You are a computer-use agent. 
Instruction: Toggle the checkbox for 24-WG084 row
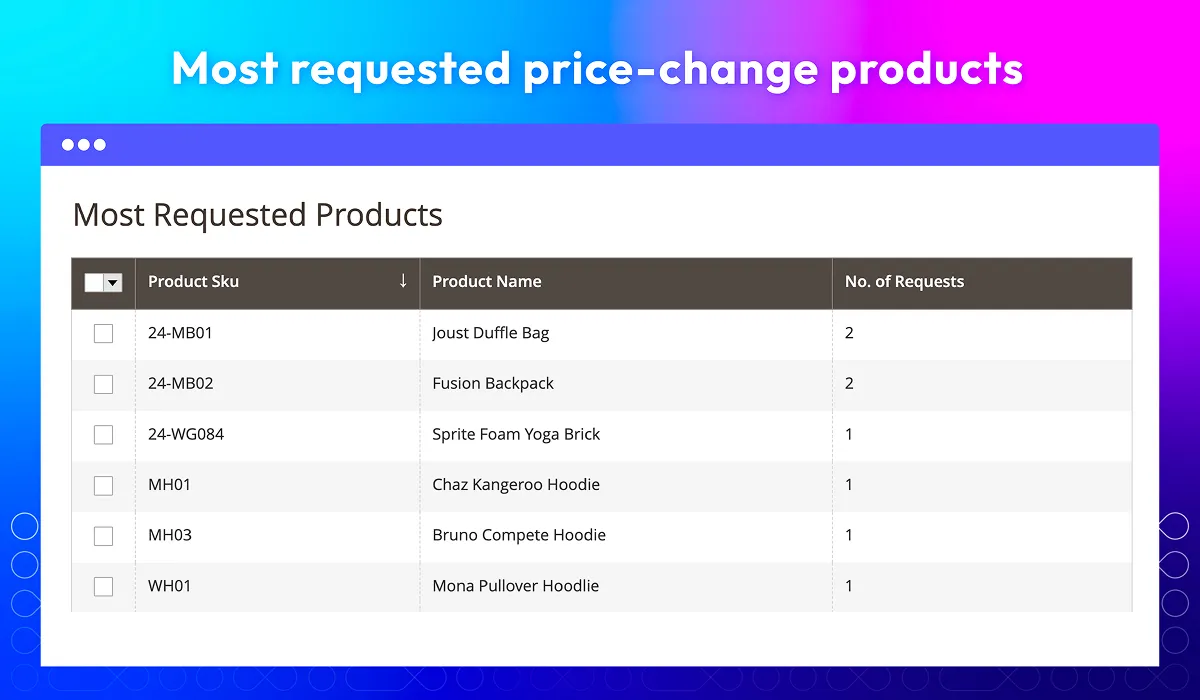point(103,435)
